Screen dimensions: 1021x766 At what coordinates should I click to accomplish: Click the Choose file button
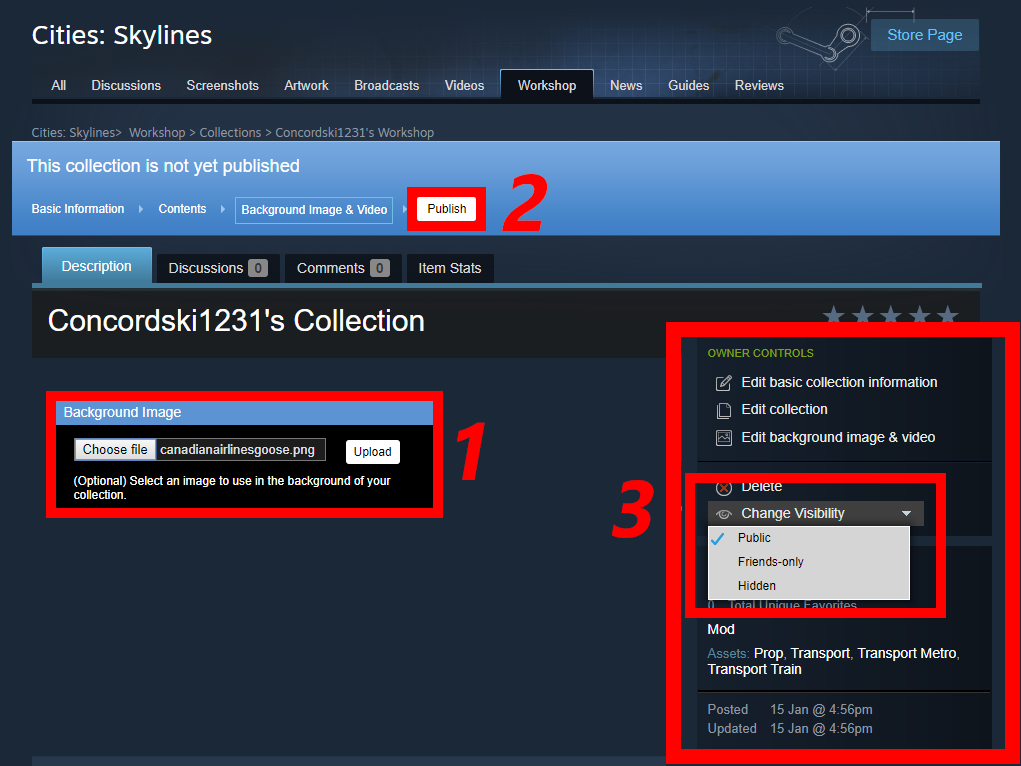(x=115, y=449)
